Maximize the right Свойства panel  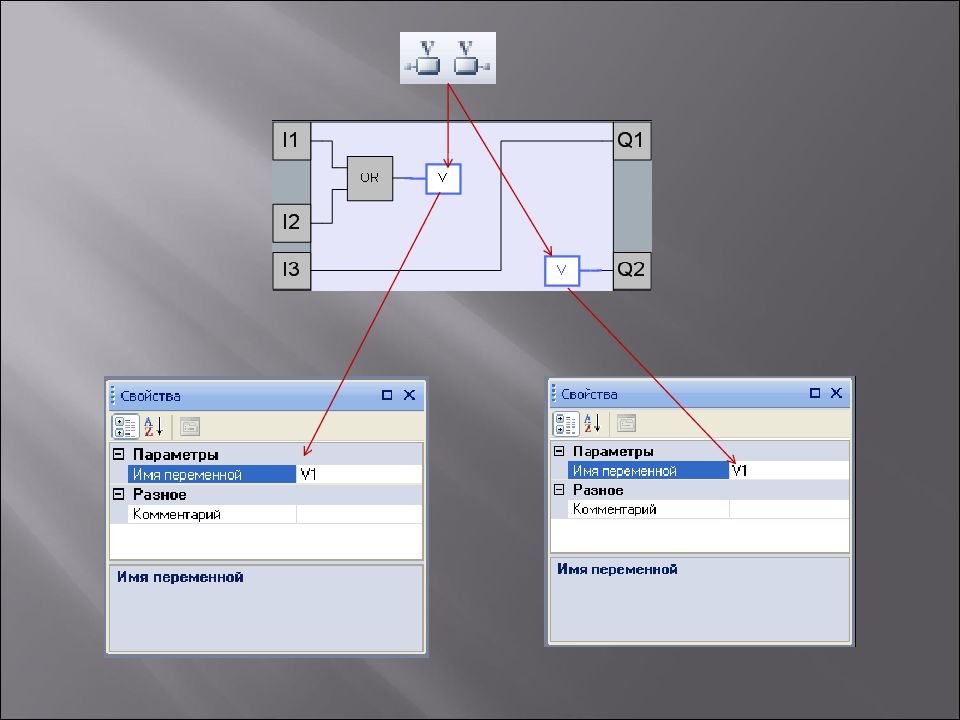[x=815, y=392]
